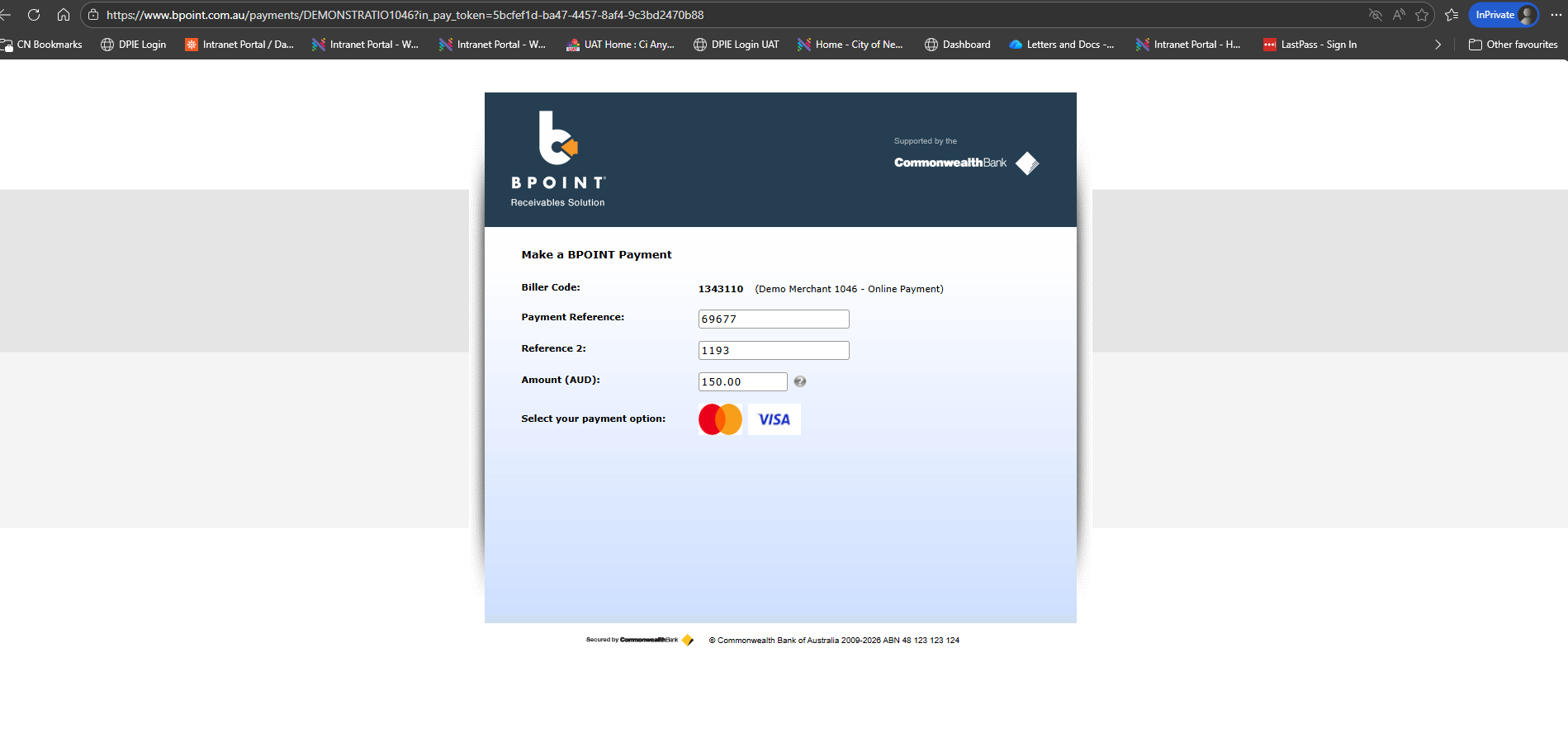
Task: Click the BPOINT logo
Action: point(558,158)
